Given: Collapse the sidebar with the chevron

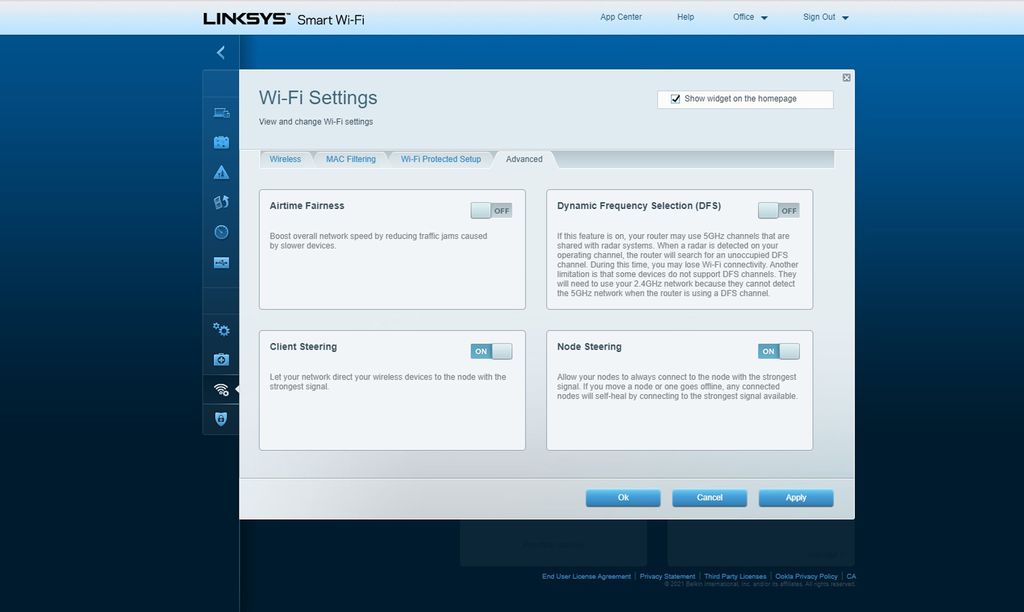Looking at the screenshot, I should (x=221, y=52).
